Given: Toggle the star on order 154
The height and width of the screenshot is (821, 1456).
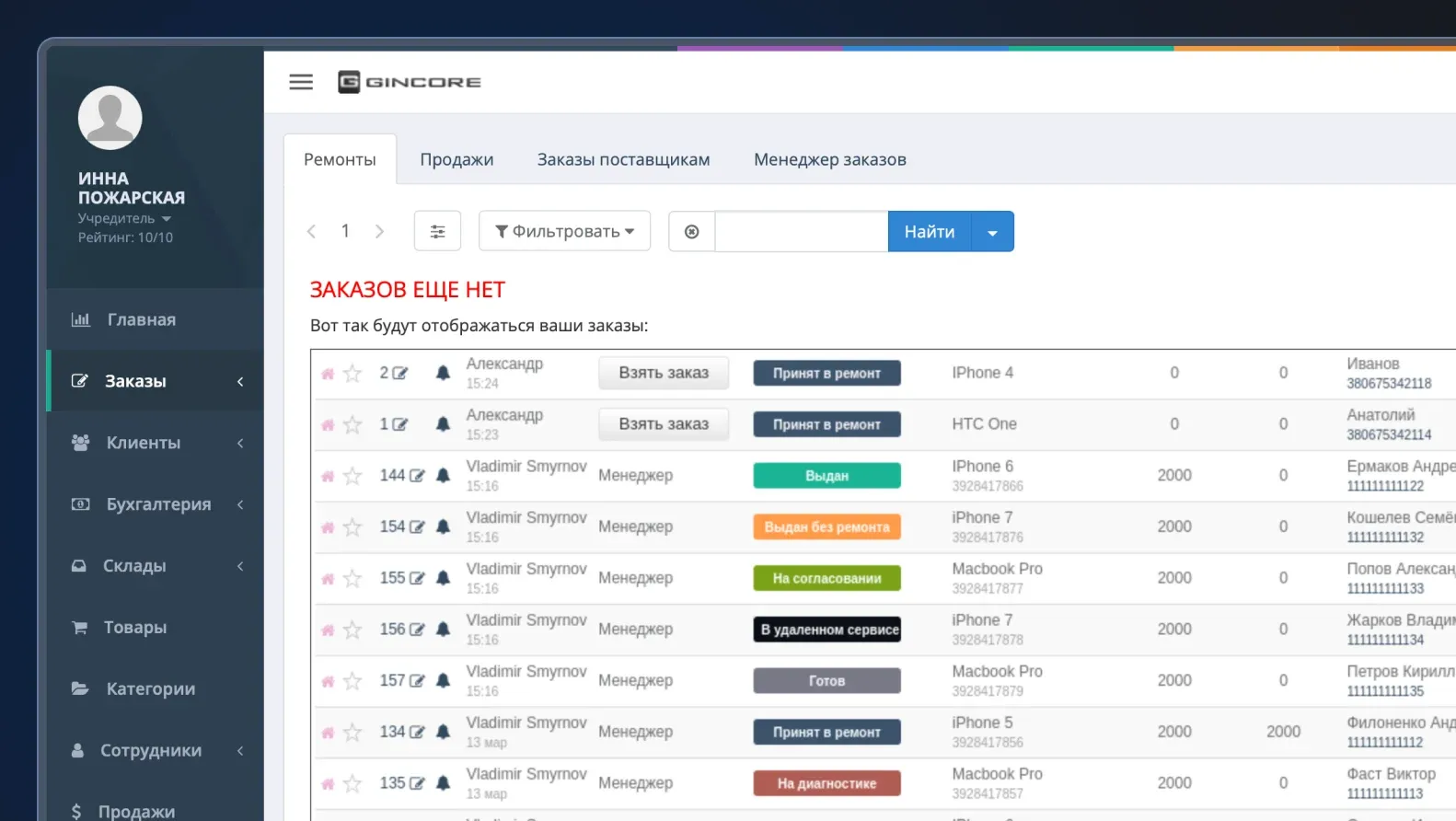Looking at the screenshot, I should point(352,526).
